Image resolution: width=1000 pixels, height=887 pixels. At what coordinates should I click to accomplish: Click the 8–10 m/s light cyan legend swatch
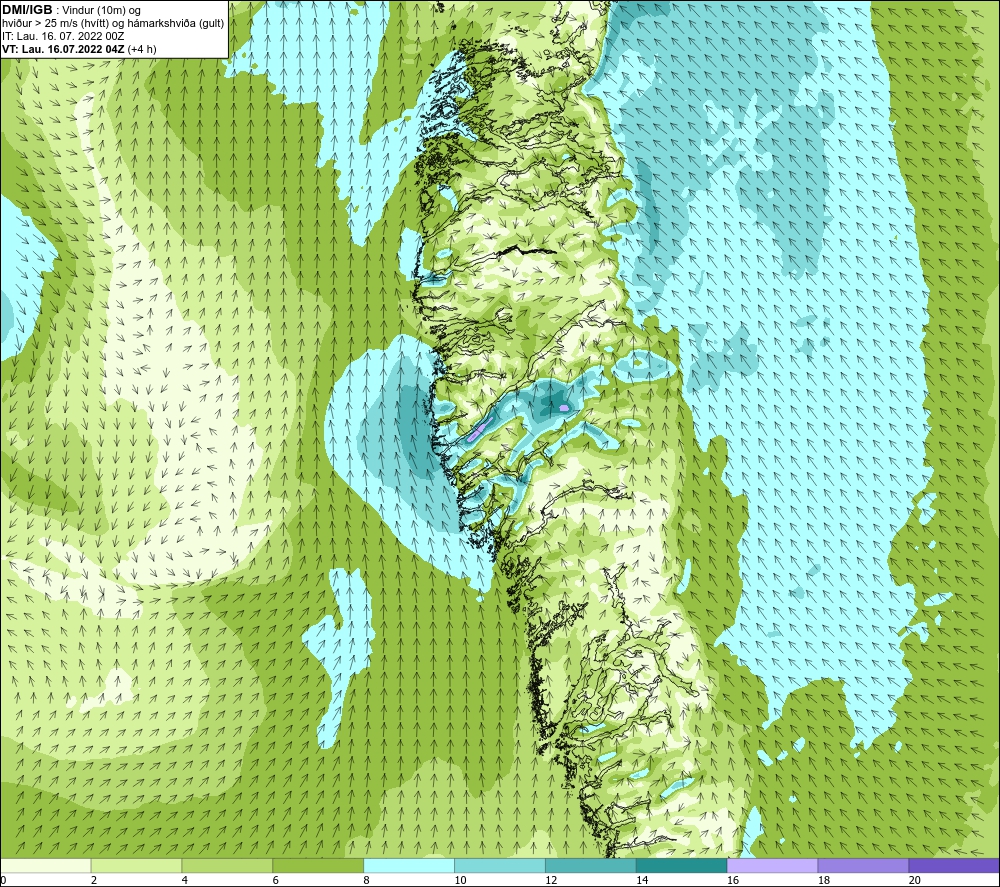pyautogui.click(x=409, y=865)
